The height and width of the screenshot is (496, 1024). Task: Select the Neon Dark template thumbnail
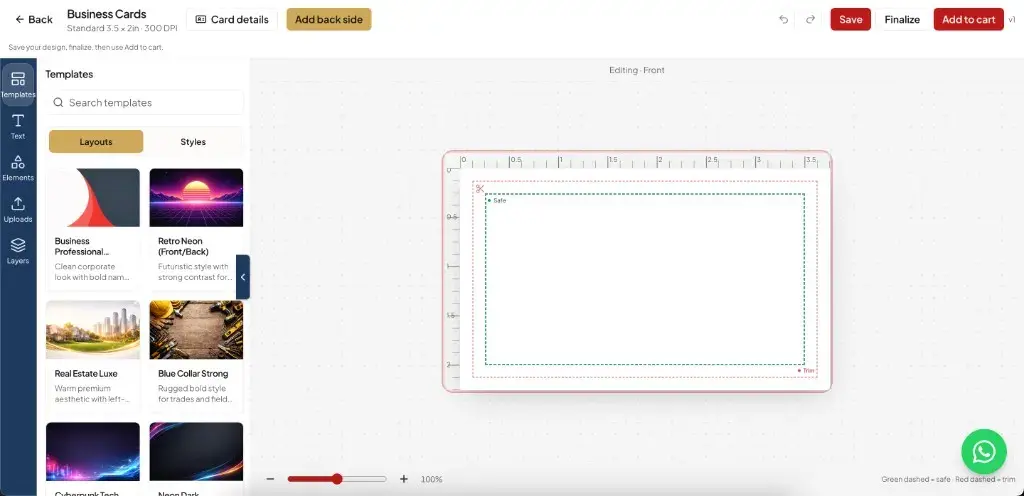(x=196, y=452)
